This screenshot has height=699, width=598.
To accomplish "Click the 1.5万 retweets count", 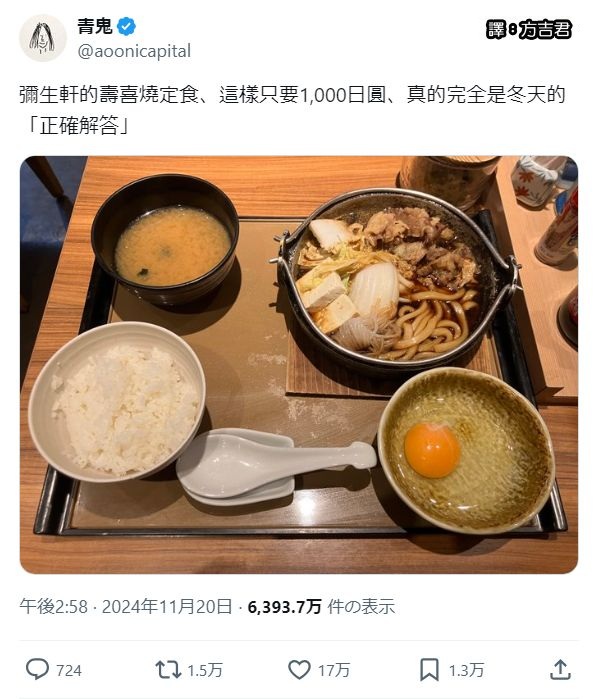I will [x=205, y=670].
